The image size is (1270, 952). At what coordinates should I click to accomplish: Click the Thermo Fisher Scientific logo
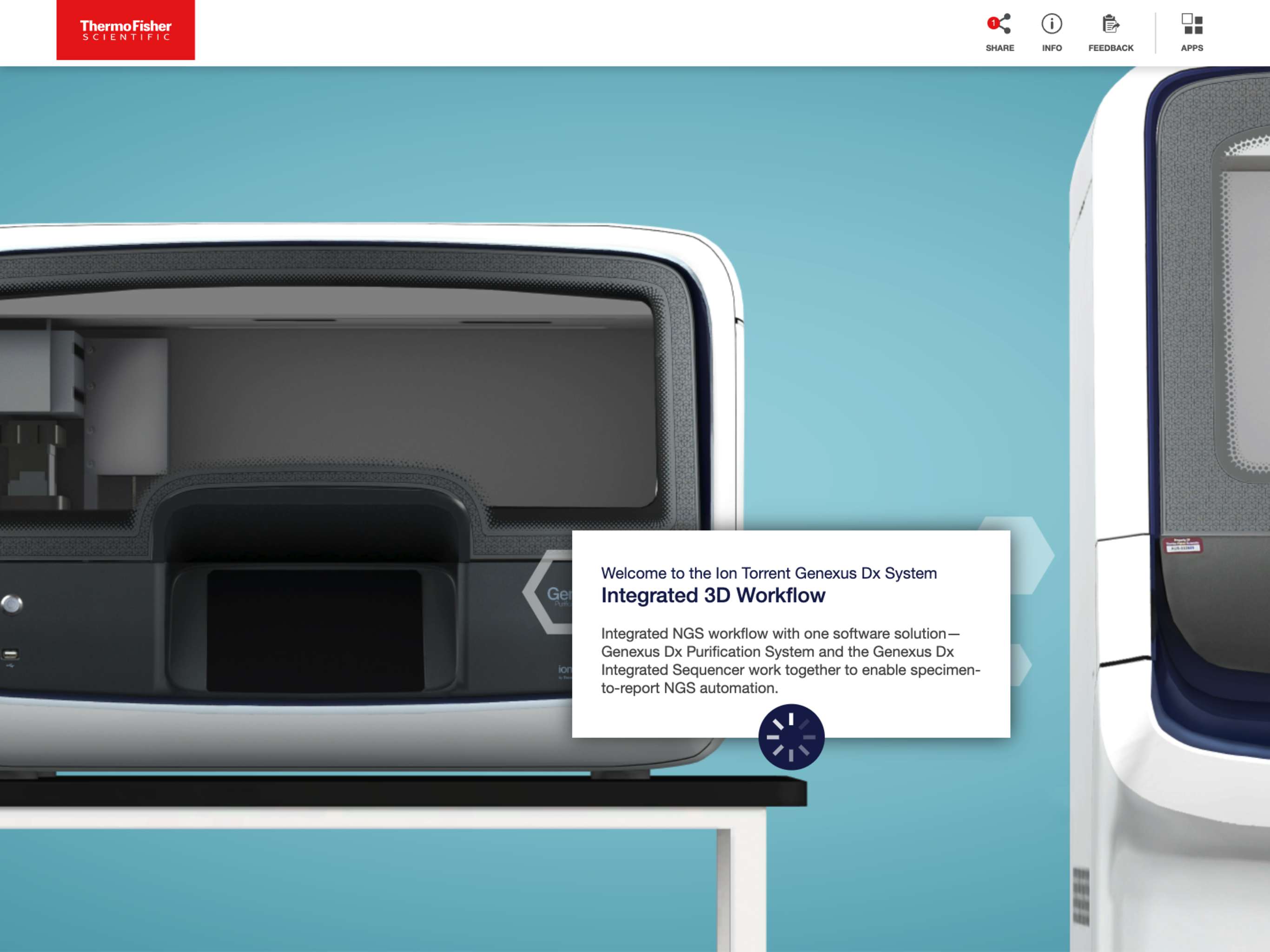pos(126,30)
